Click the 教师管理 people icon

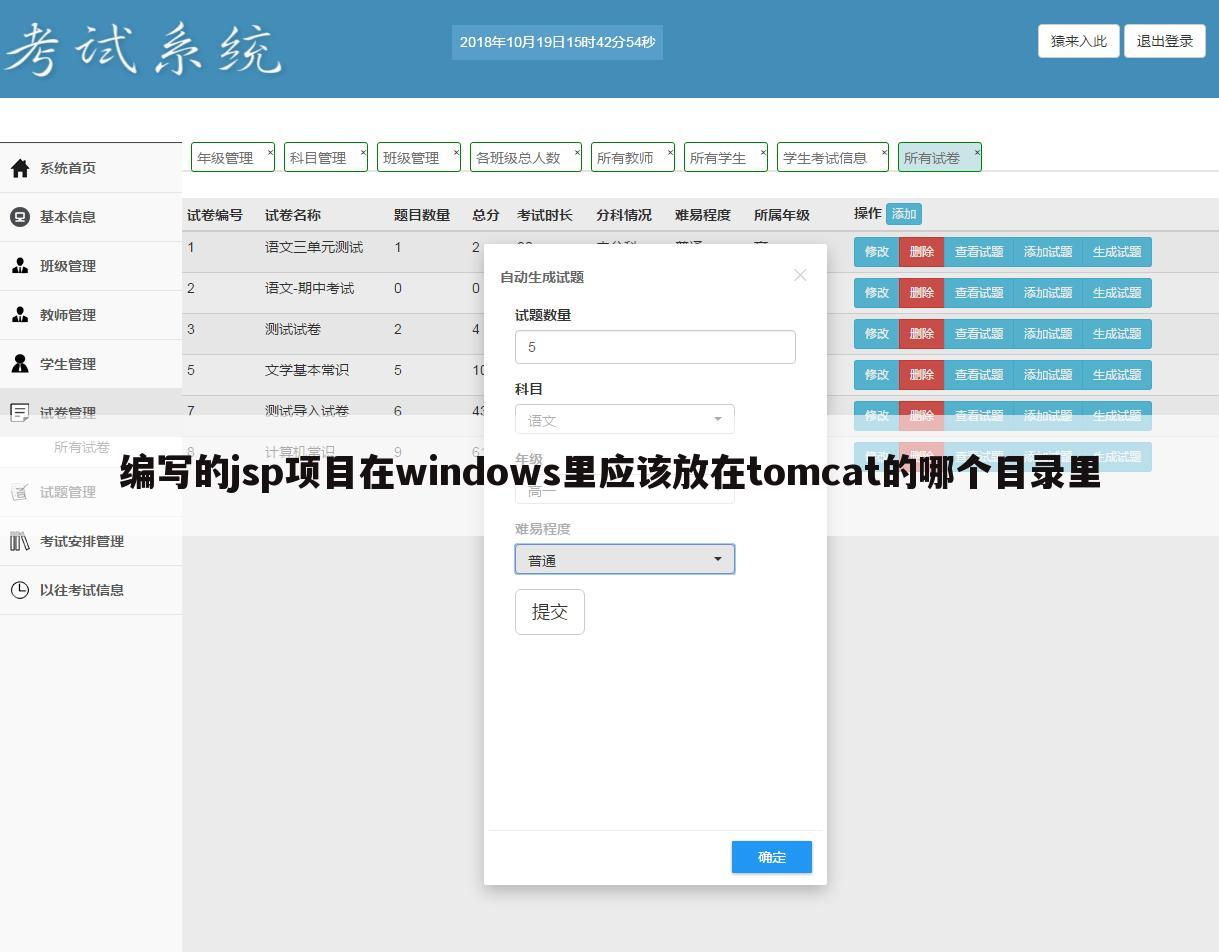coord(20,315)
